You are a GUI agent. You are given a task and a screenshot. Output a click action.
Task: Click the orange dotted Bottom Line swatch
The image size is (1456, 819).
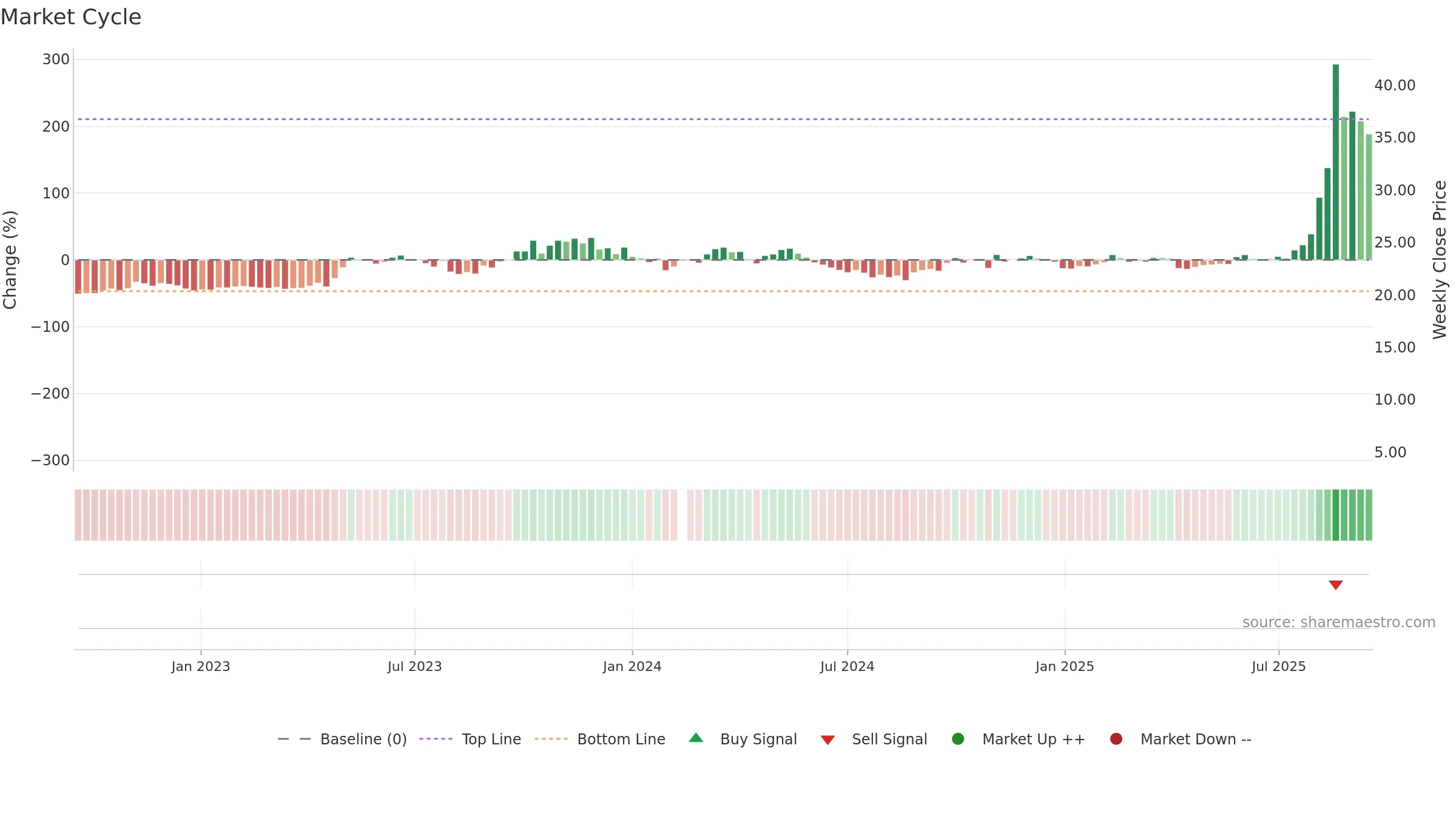click(x=551, y=739)
